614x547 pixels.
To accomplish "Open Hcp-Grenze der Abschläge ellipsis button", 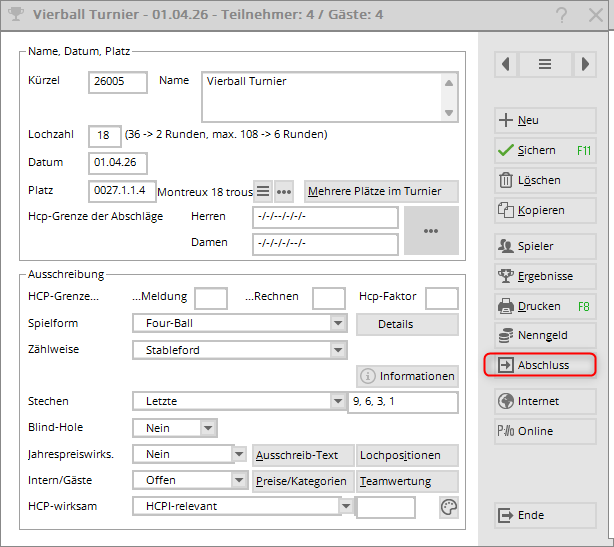I will pyautogui.click(x=431, y=231).
